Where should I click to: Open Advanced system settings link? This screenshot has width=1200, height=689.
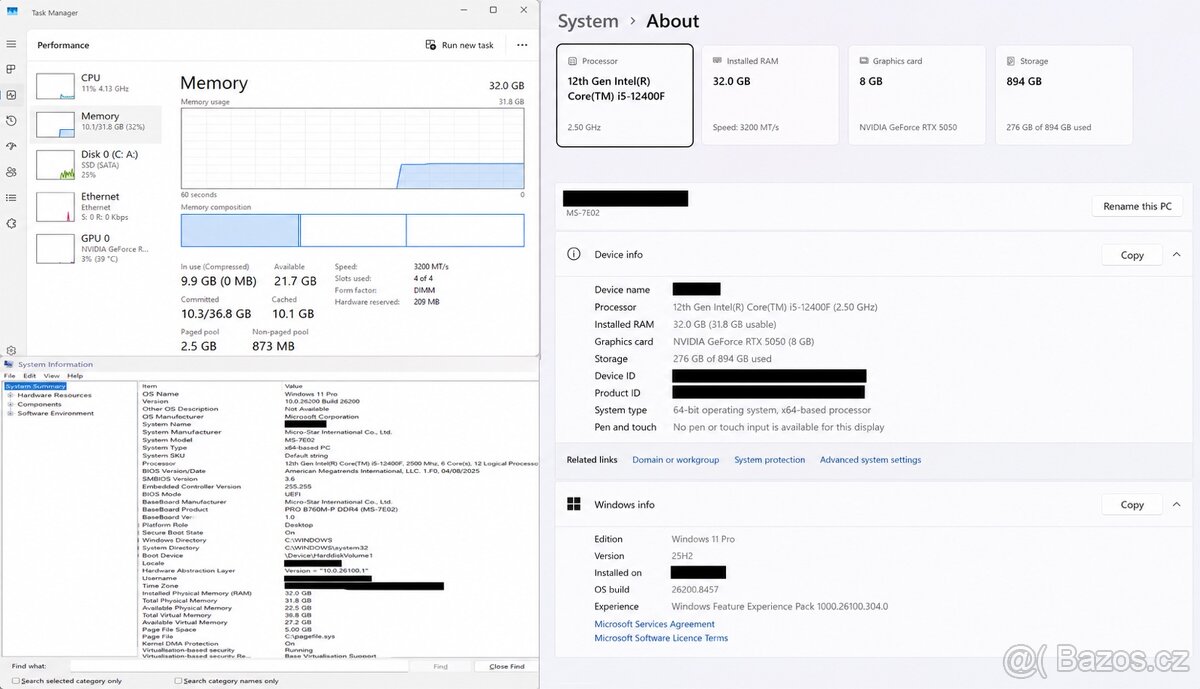[871, 460]
